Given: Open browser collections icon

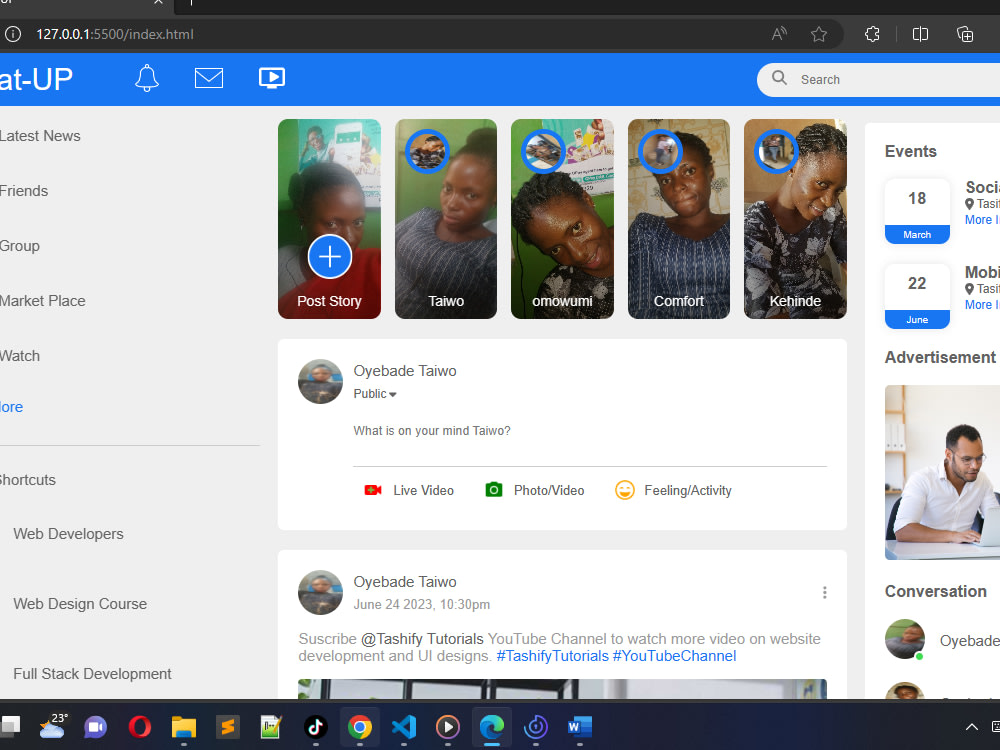Looking at the screenshot, I should [965, 34].
